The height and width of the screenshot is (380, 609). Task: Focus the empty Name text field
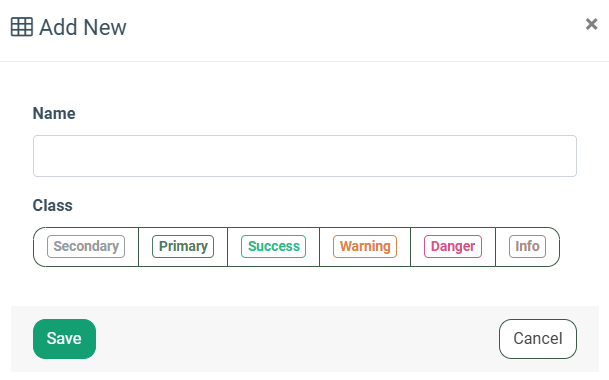tap(305, 156)
